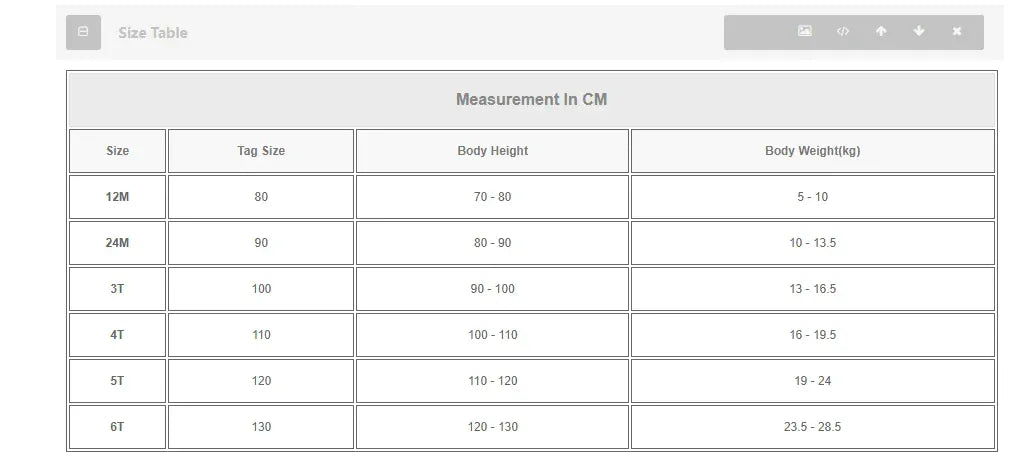Screen dimensions: 1031x472
Task: Select the Body Weight(kg) column header
Action: (x=812, y=151)
